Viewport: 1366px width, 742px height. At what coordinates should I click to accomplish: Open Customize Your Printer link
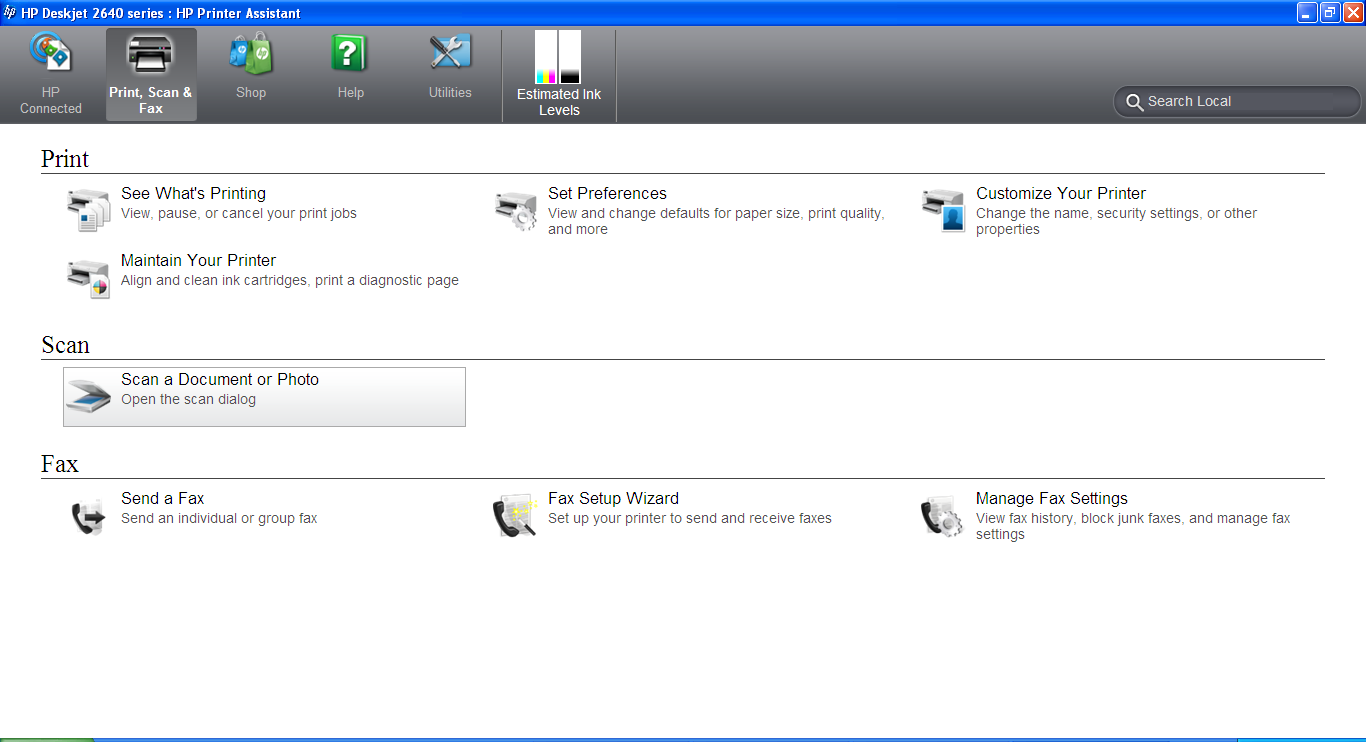[x=1061, y=194]
